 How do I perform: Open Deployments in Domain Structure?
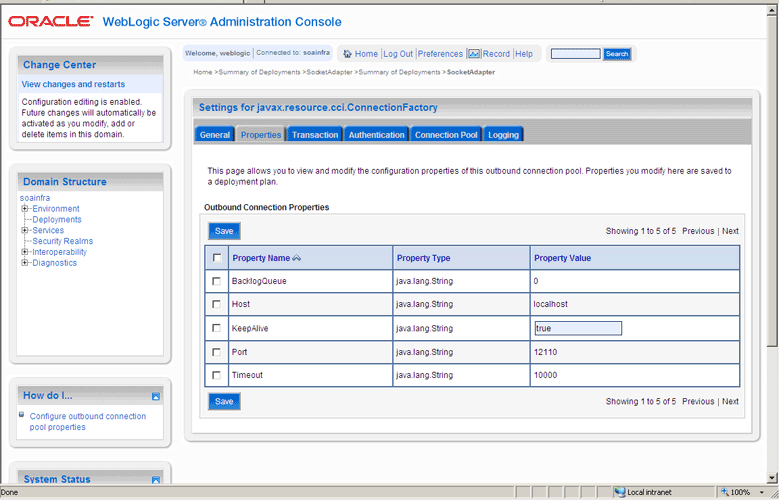(57, 219)
